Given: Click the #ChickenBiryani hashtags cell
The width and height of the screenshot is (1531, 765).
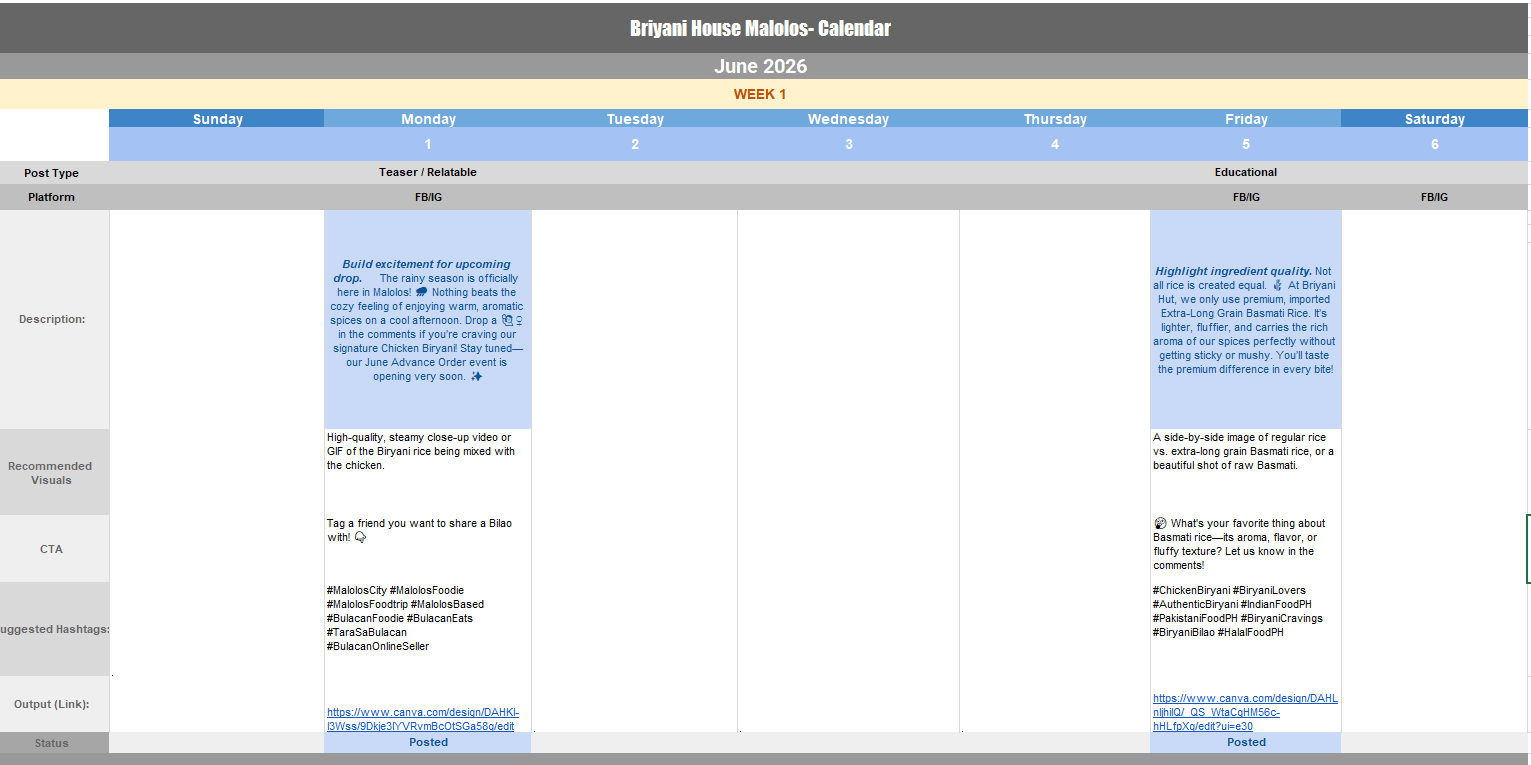Looking at the screenshot, I should tap(1246, 629).
